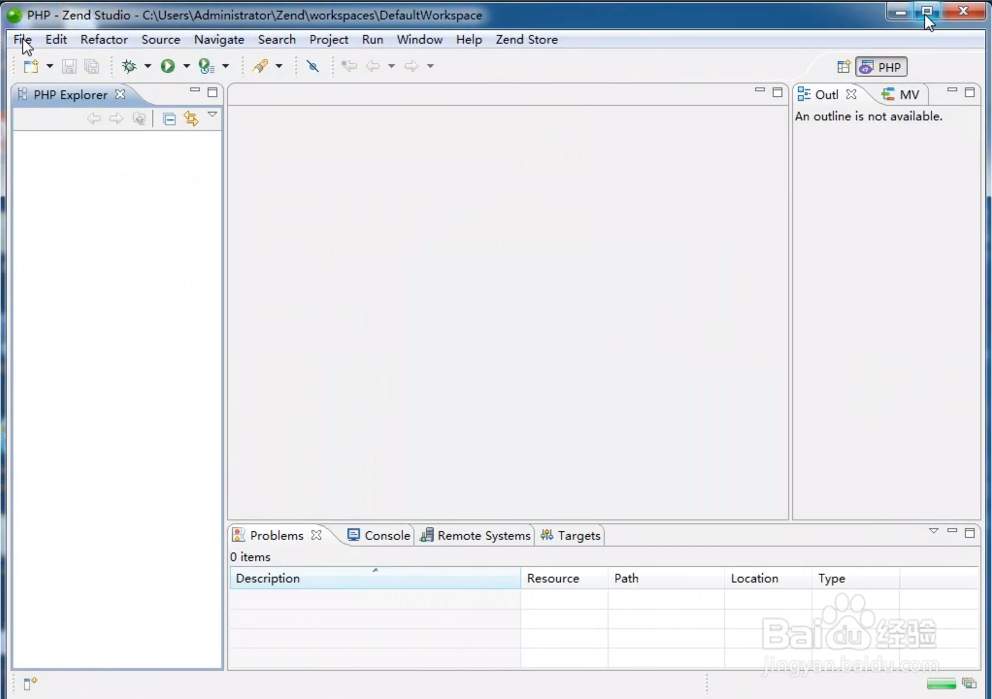This screenshot has height=699, width=992.
Task: Select the PHP perspective button
Action: pos(881,67)
